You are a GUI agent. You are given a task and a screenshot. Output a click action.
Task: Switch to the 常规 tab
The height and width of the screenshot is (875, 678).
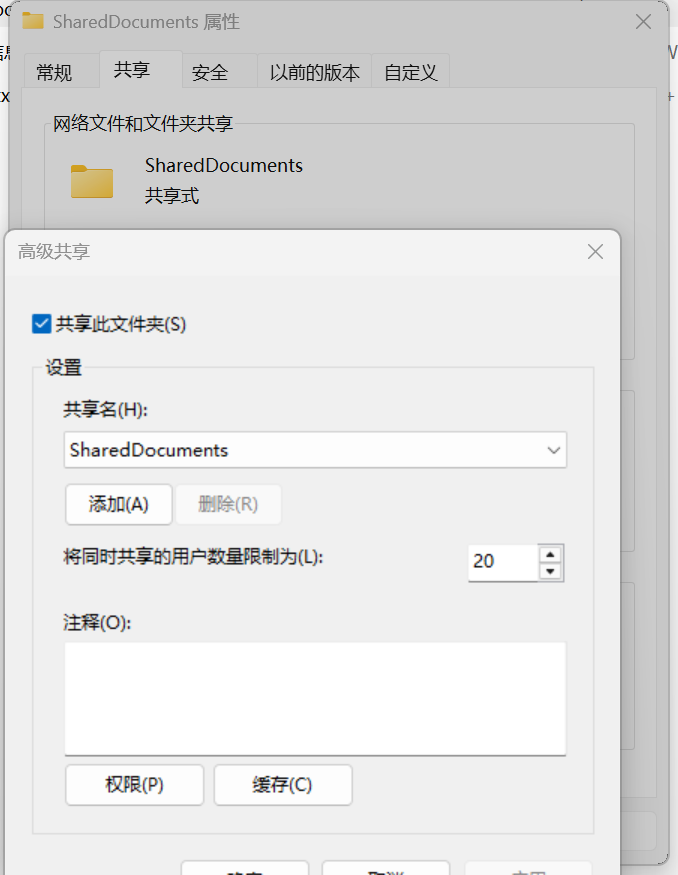pyautogui.click(x=54, y=72)
